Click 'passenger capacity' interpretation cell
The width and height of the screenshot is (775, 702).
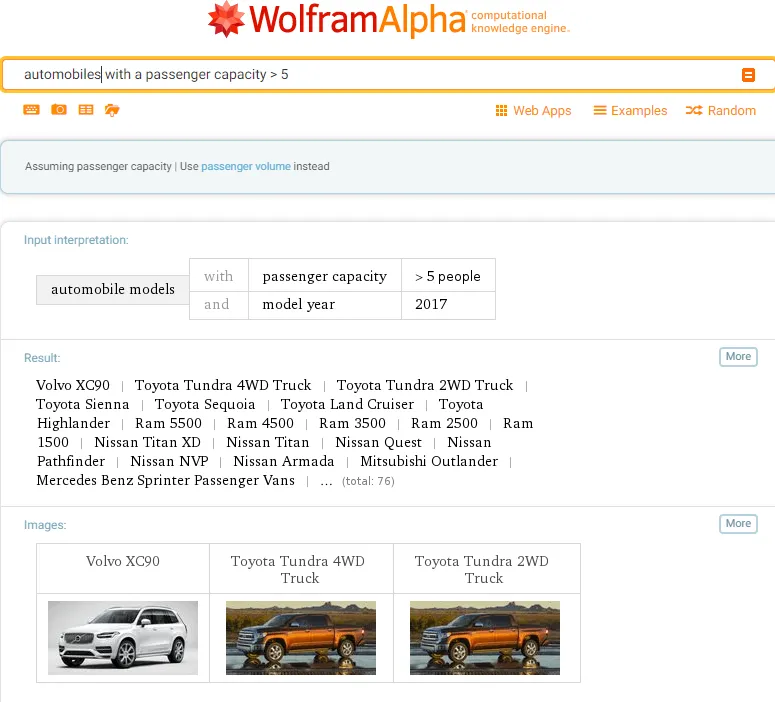325,276
